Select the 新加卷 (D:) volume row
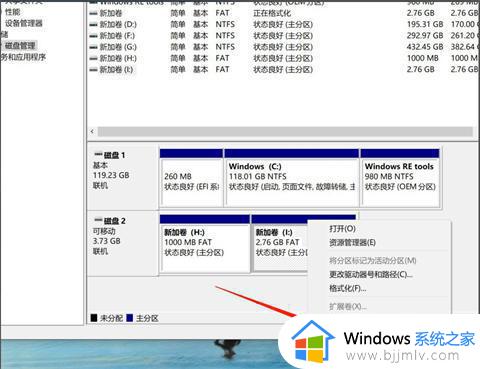 (283, 24)
